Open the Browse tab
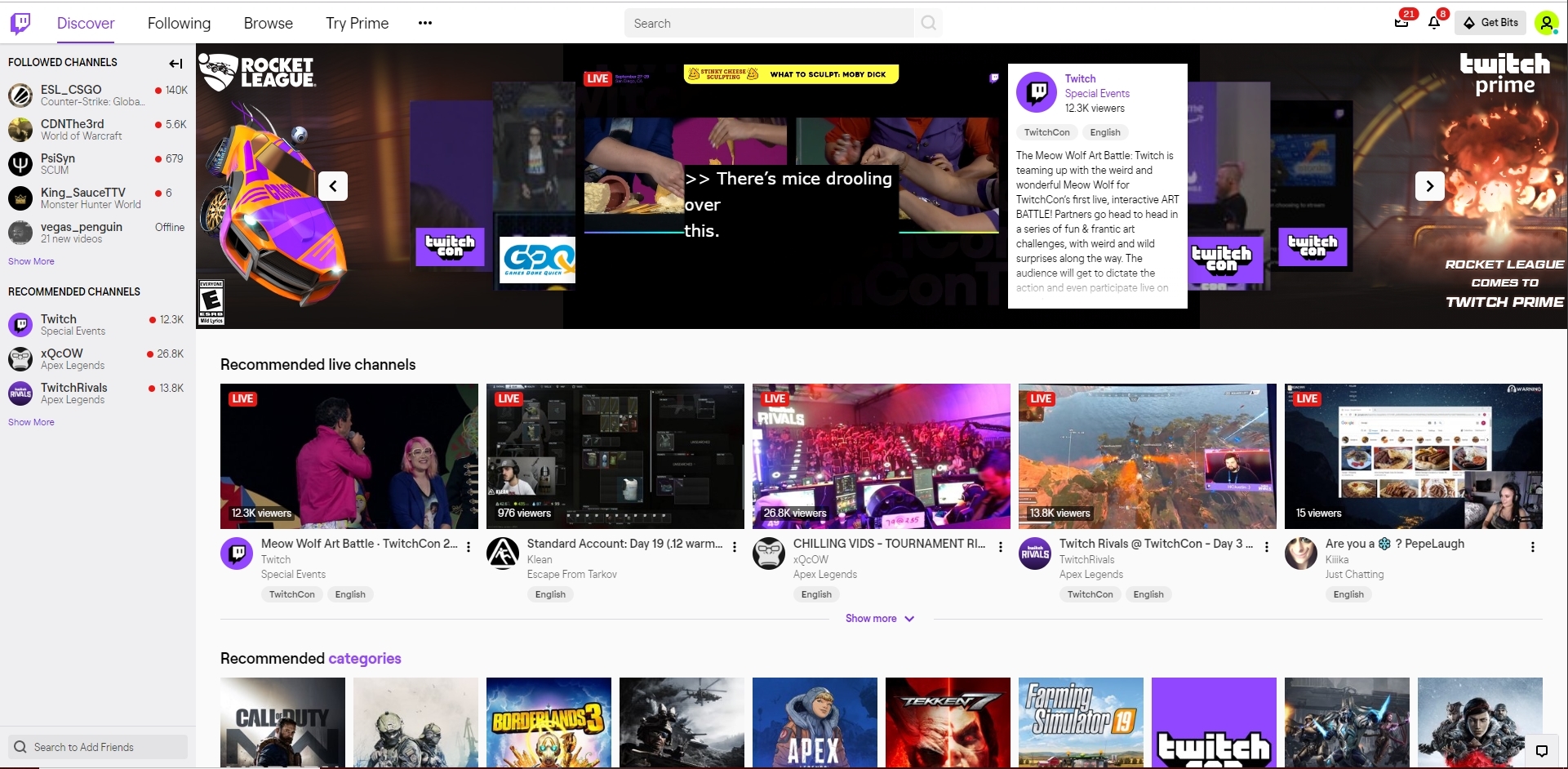 268,23
